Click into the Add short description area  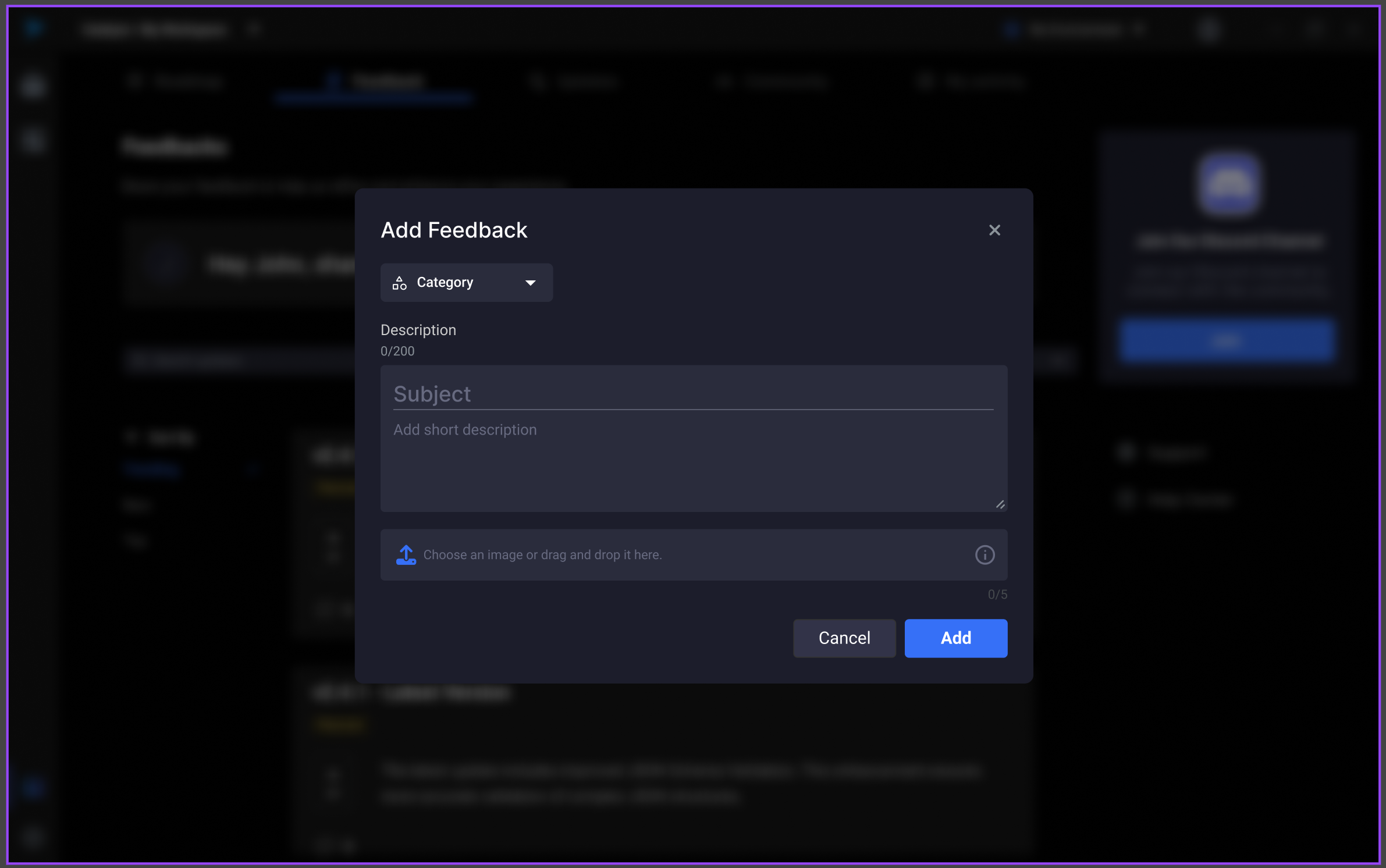tap(692, 460)
